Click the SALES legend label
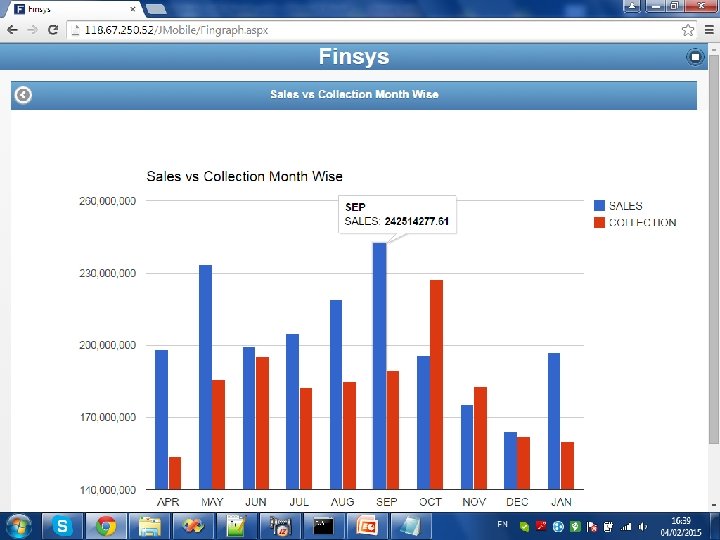The height and width of the screenshot is (540, 720). 625,206
